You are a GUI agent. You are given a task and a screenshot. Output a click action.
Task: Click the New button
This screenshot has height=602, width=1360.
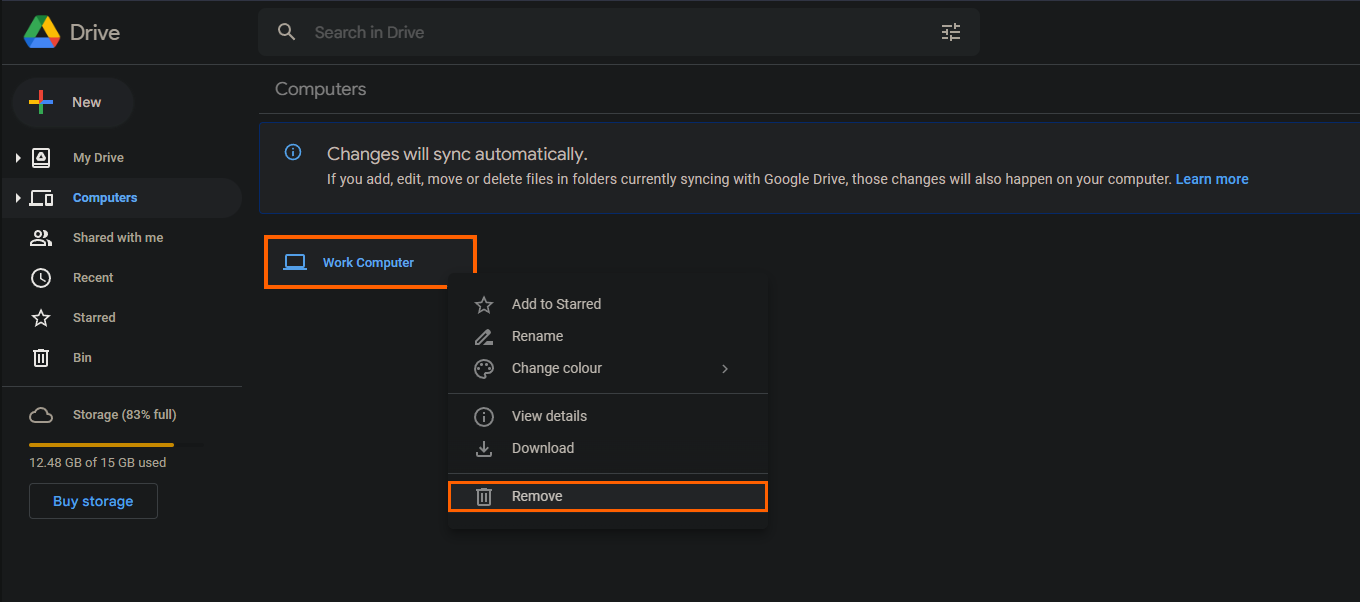tap(73, 102)
